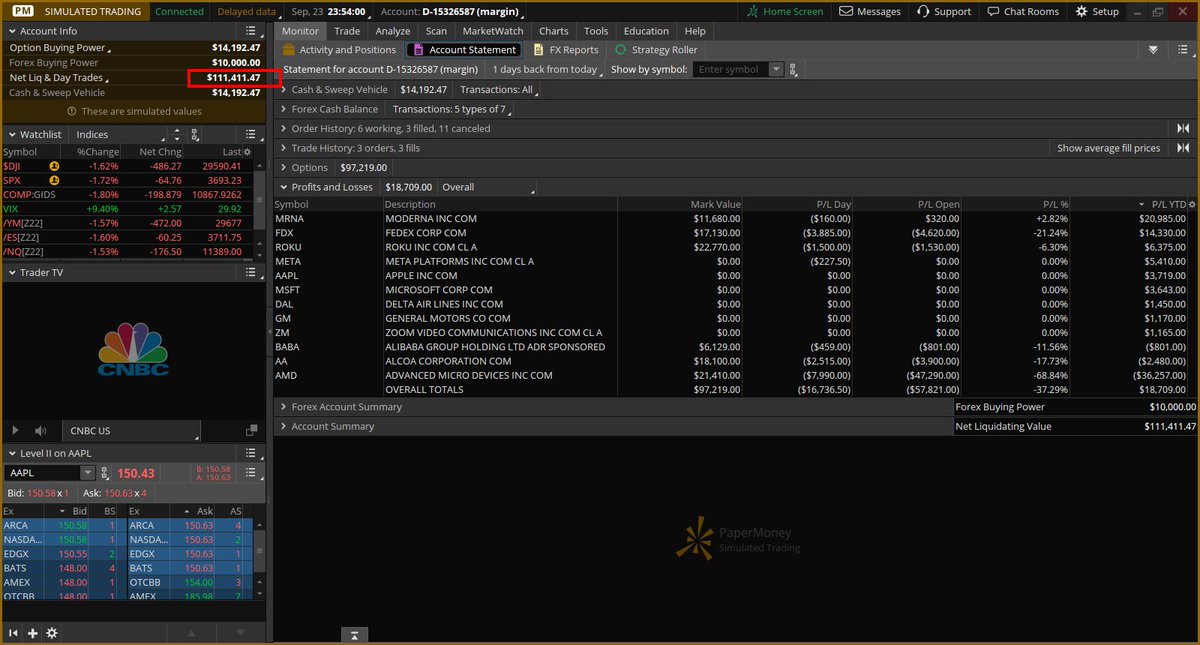The image size is (1200, 645).
Task: Click the FX Reports document icon
Action: pyautogui.click(x=539, y=49)
